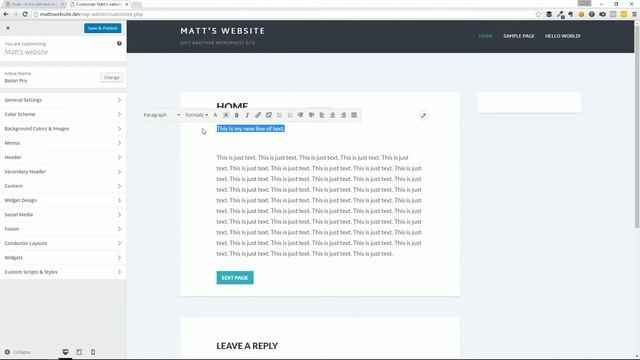640x360 pixels.
Task: Collapse the Customizer sidebar
Action: coord(18,352)
